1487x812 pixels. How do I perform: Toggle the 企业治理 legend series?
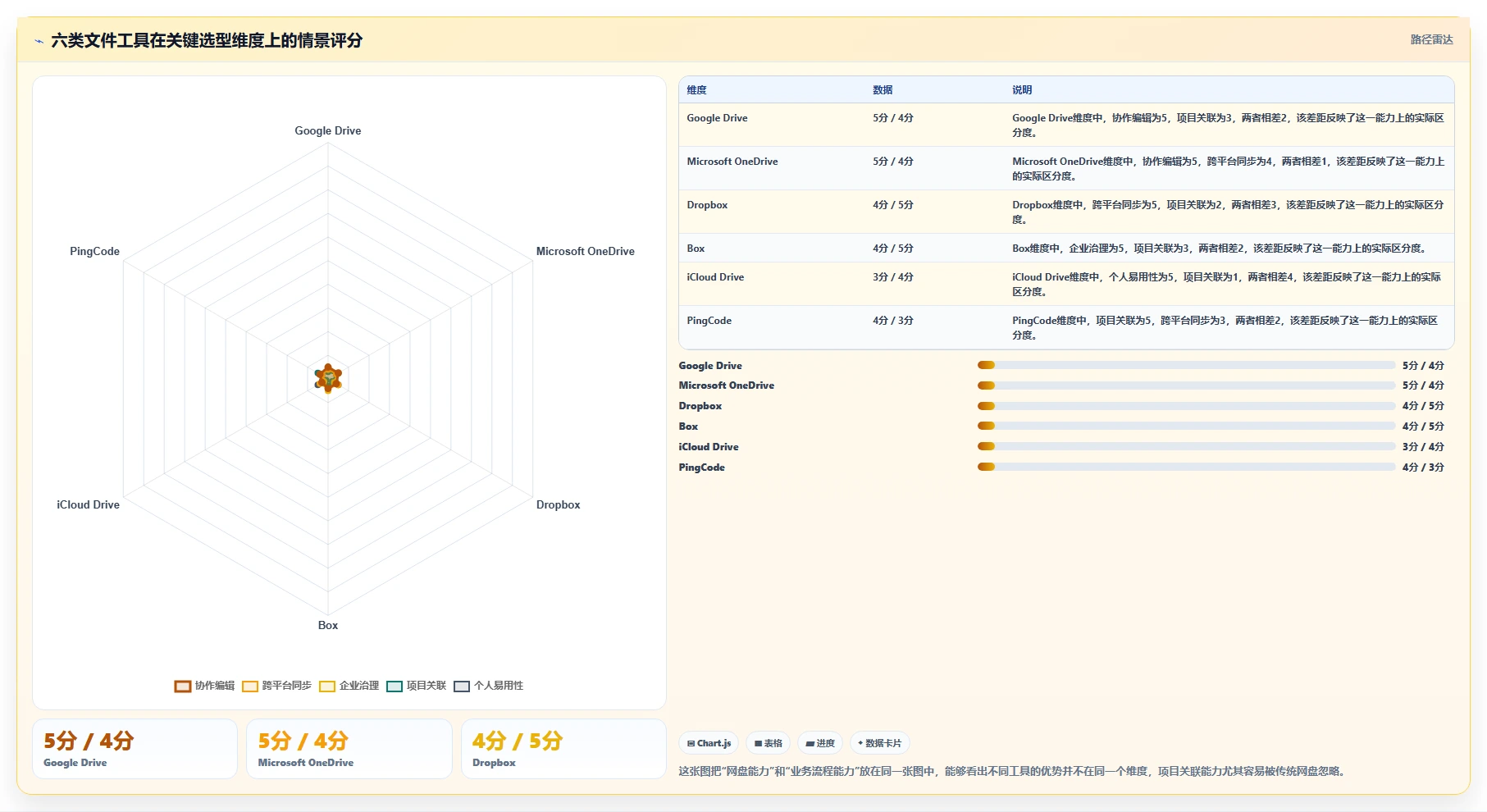click(x=349, y=686)
